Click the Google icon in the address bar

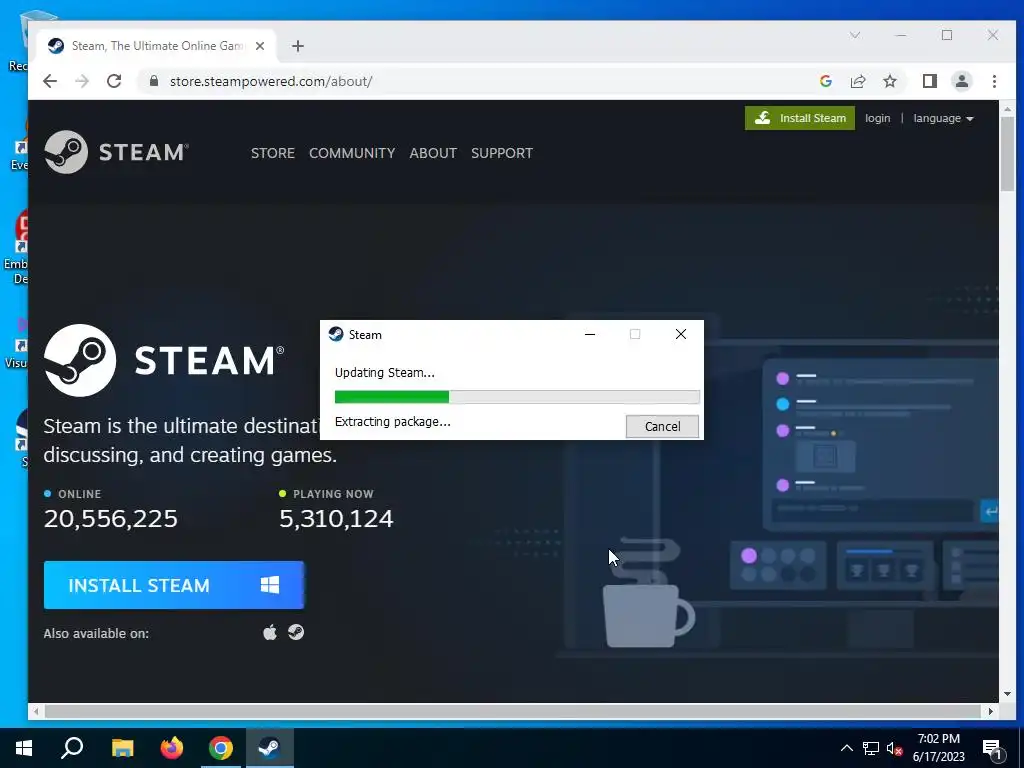[x=825, y=81]
